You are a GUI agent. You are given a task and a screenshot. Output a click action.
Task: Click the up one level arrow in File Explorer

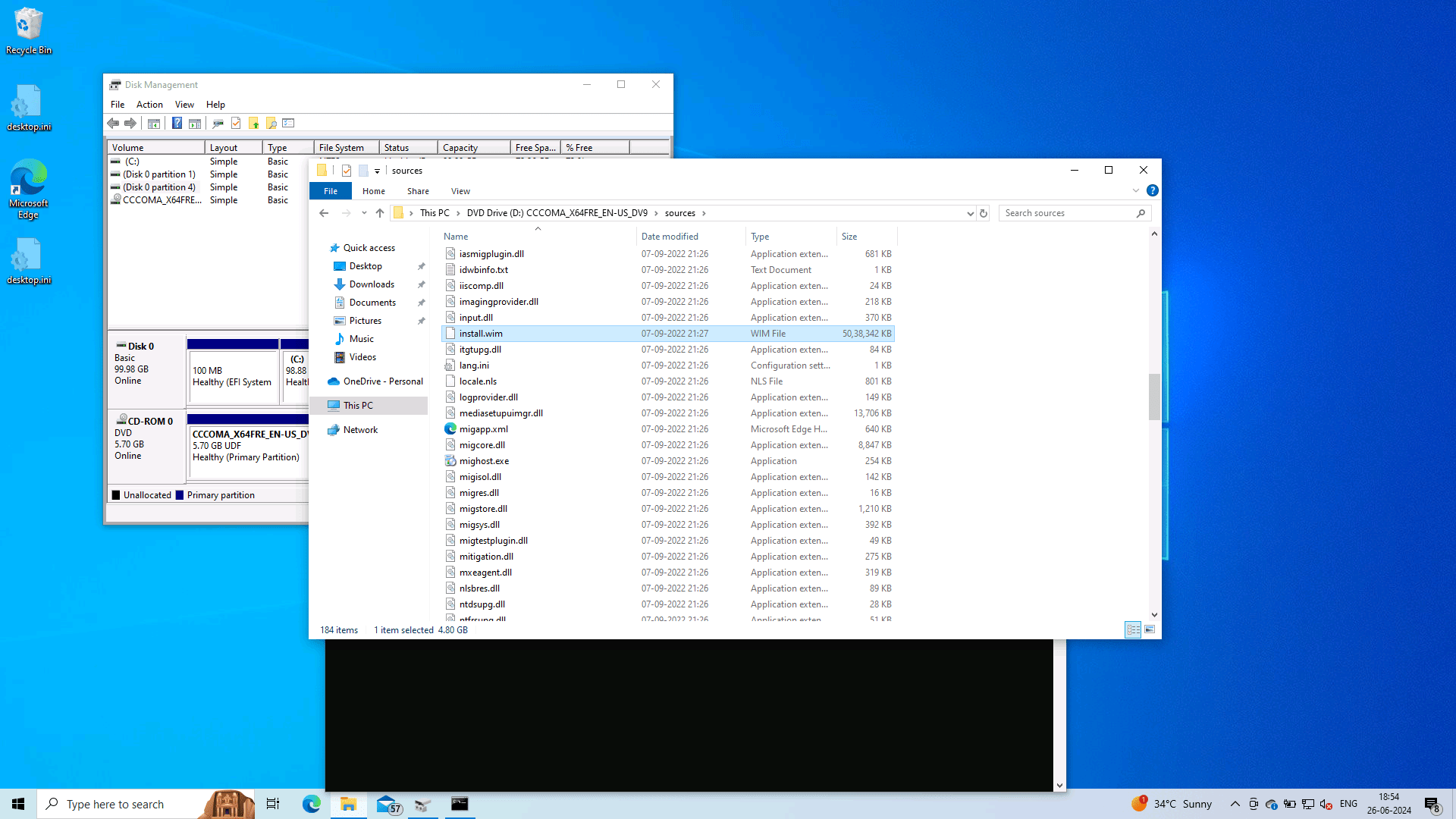380,213
